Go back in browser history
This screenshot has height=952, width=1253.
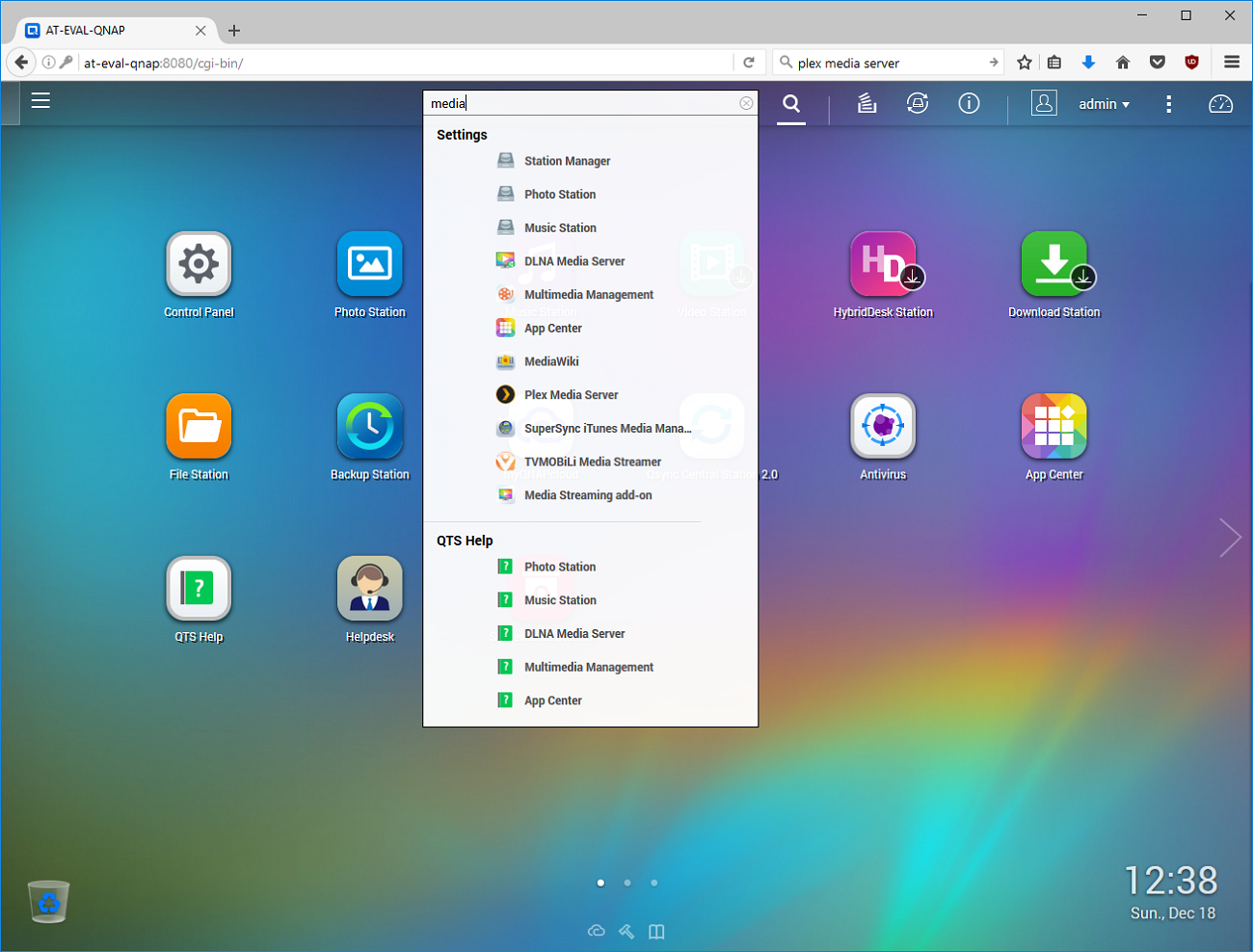point(21,63)
